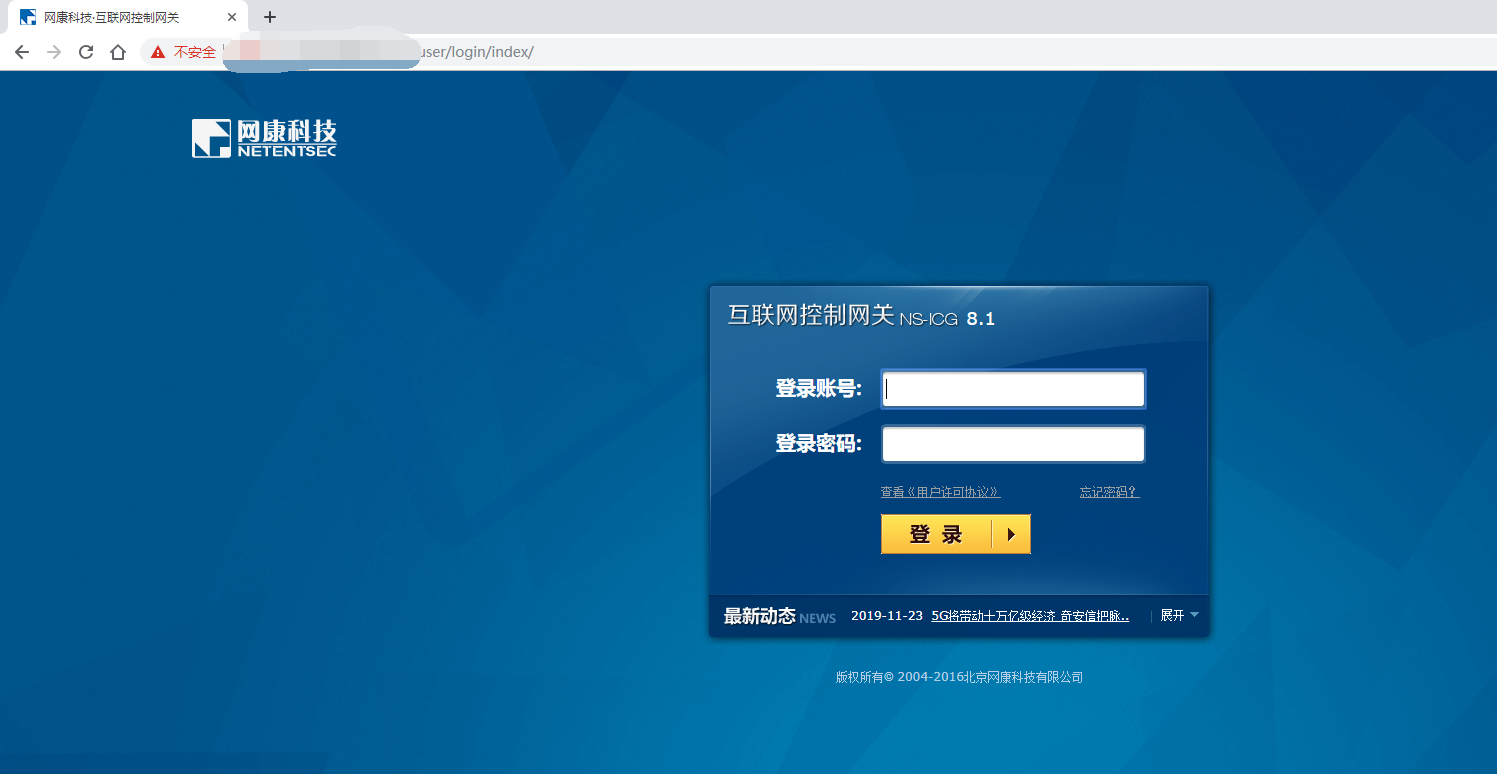This screenshot has height=774, width=1497.
Task: Open the 5G news headline link
Action: [1030, 616]
